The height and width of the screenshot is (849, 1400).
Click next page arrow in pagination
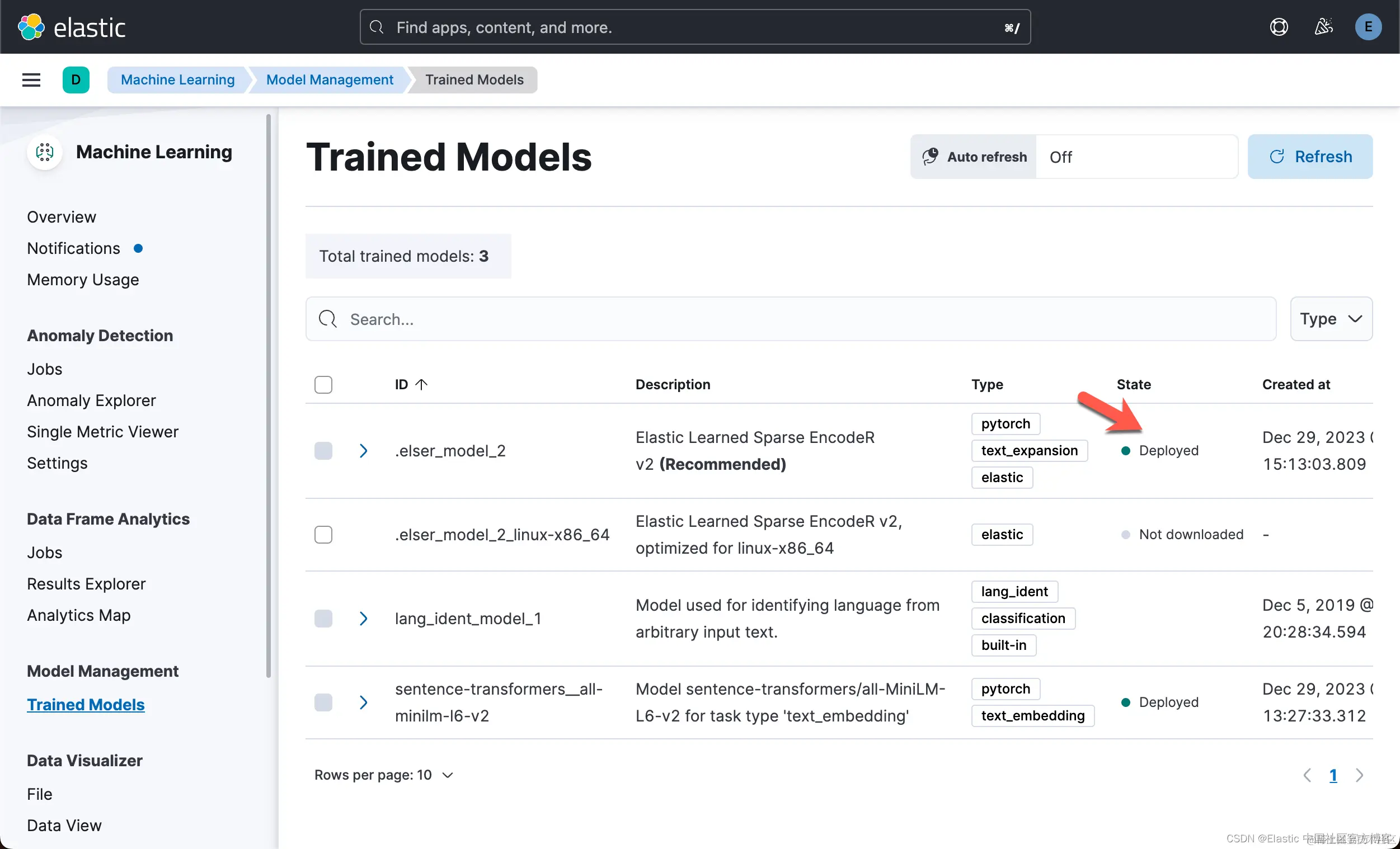coord(1359,775)
